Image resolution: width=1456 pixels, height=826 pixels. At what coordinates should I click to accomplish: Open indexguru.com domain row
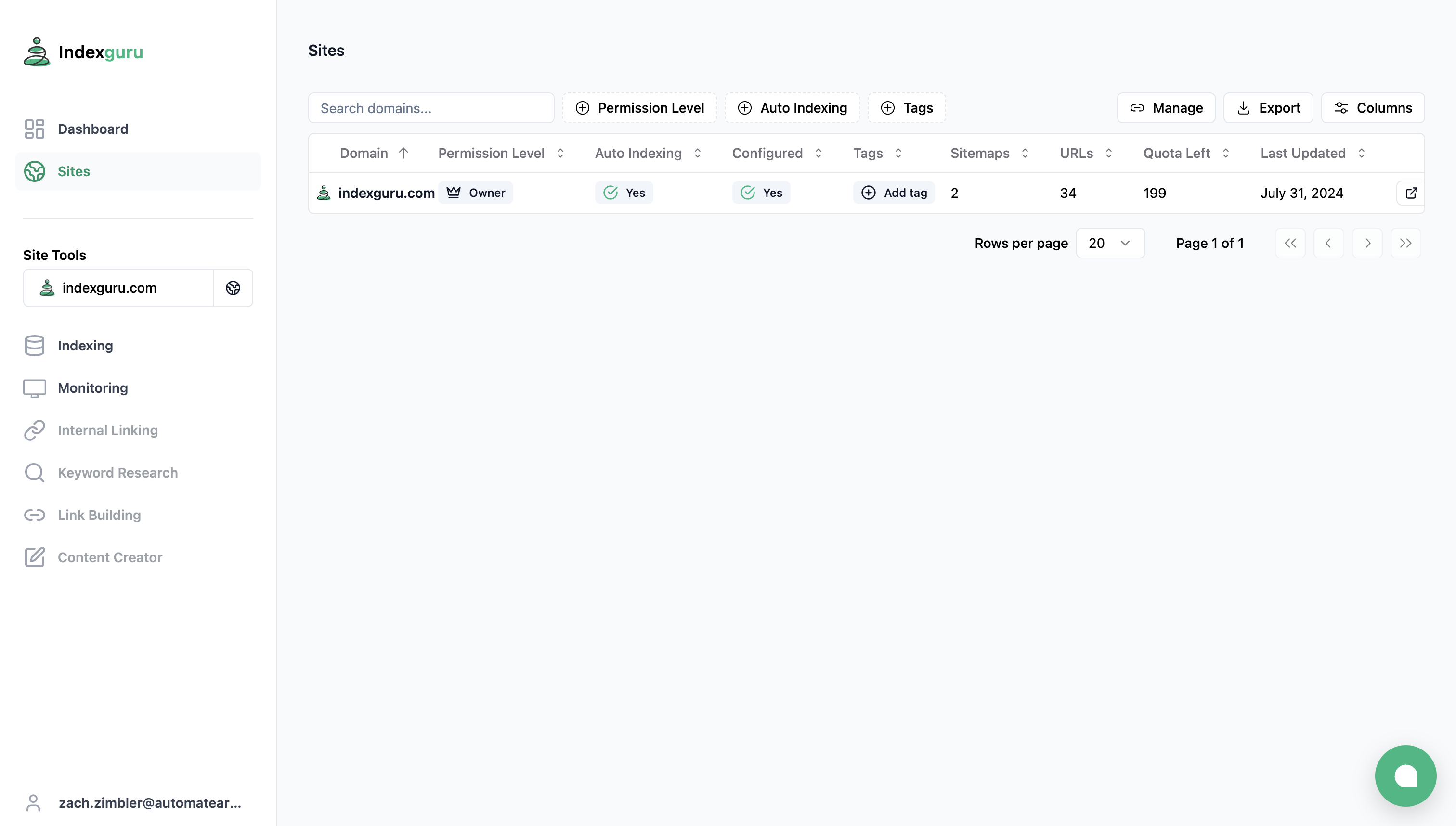click(x=386, y=193)
